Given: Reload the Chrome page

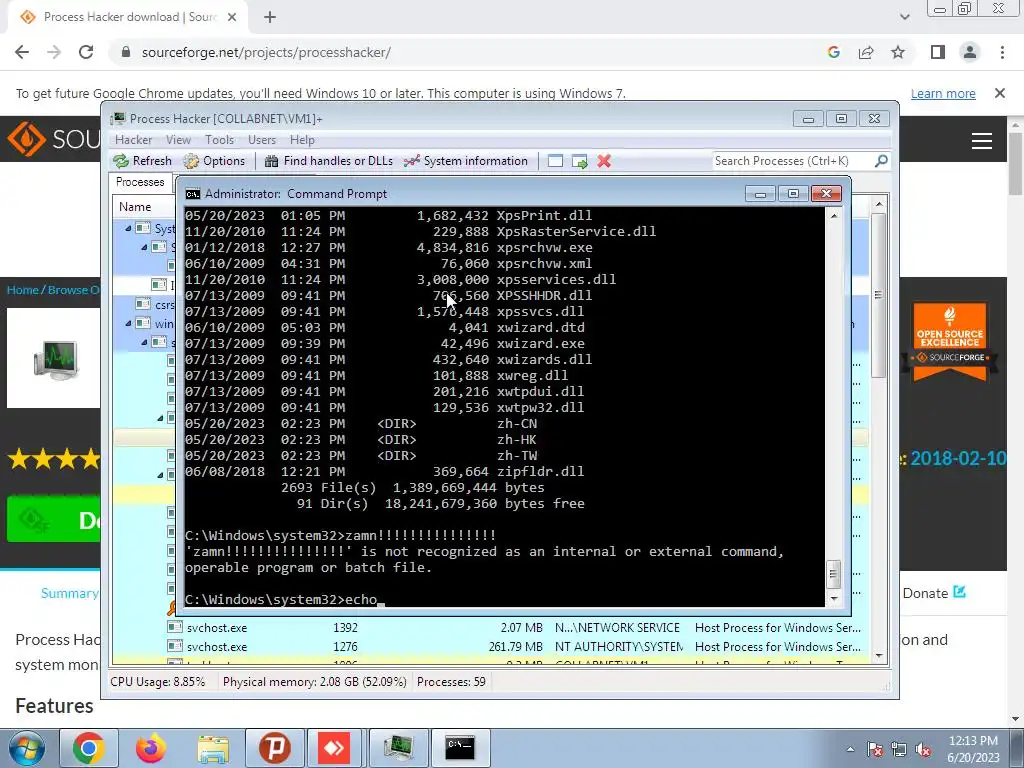Looking at the screenshot, I should (86, 52).
